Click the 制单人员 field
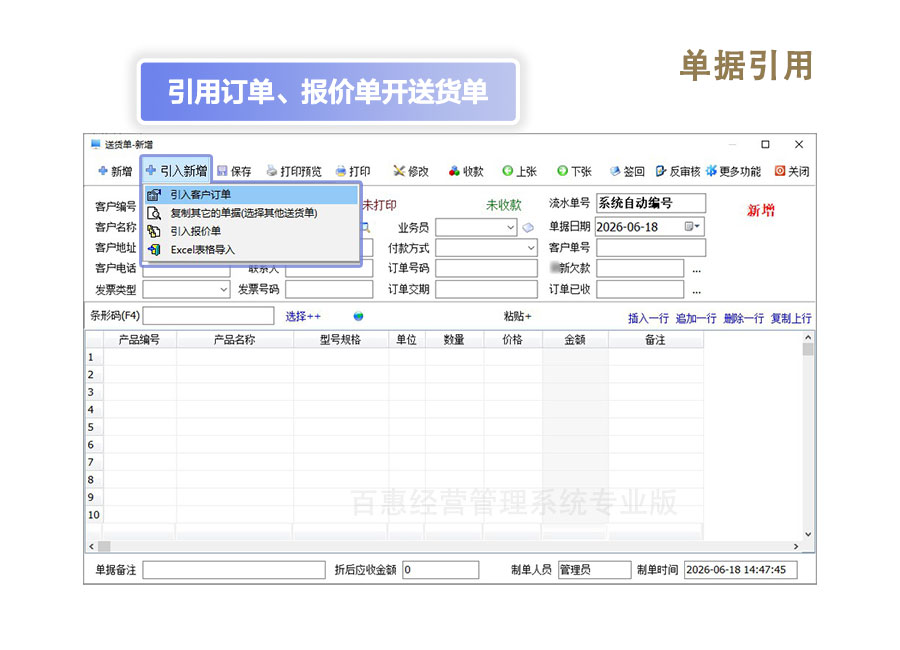Viewport: 900px width, 650px height. tap(595, 570)
